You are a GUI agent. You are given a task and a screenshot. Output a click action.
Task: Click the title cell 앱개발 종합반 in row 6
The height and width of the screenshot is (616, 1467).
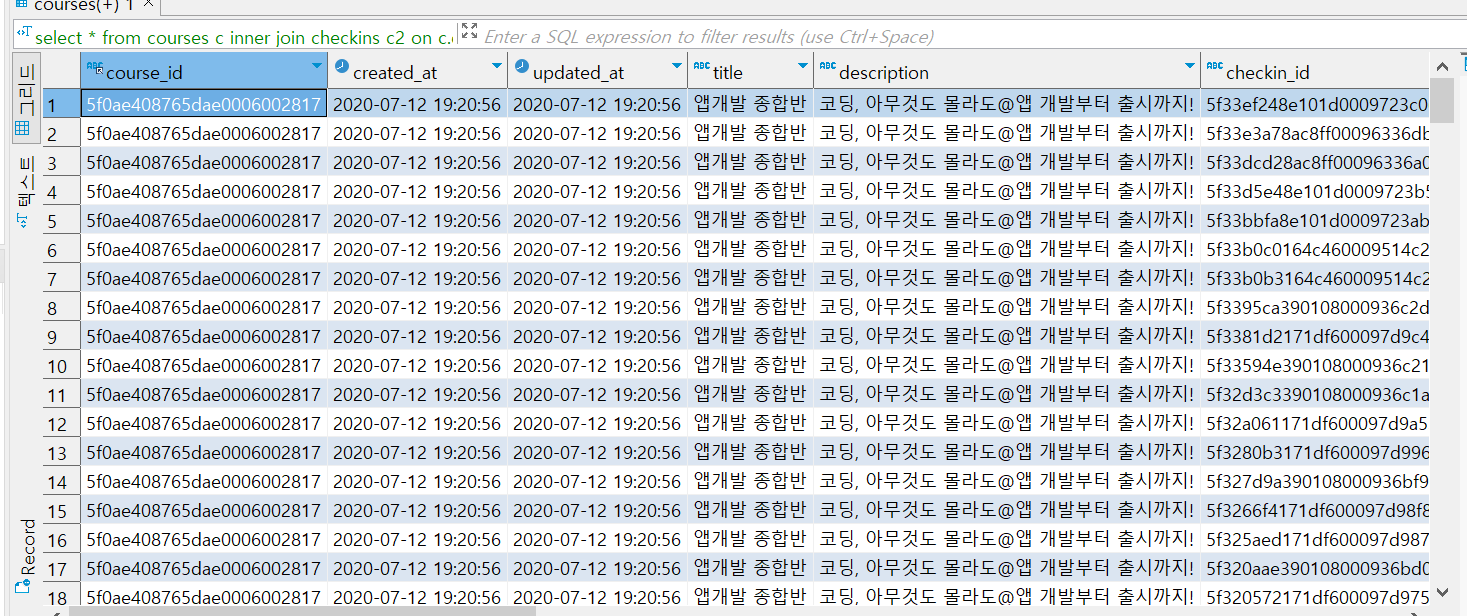tap(750, 249)
